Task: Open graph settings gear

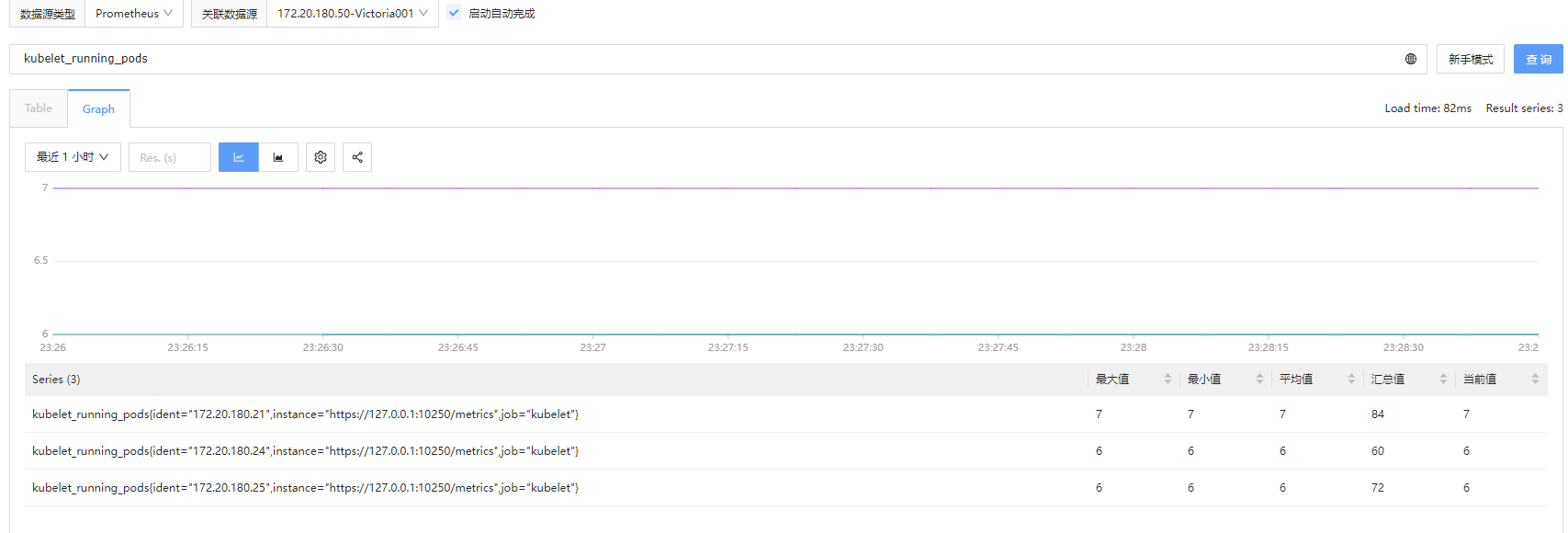Action: [321, 157]
